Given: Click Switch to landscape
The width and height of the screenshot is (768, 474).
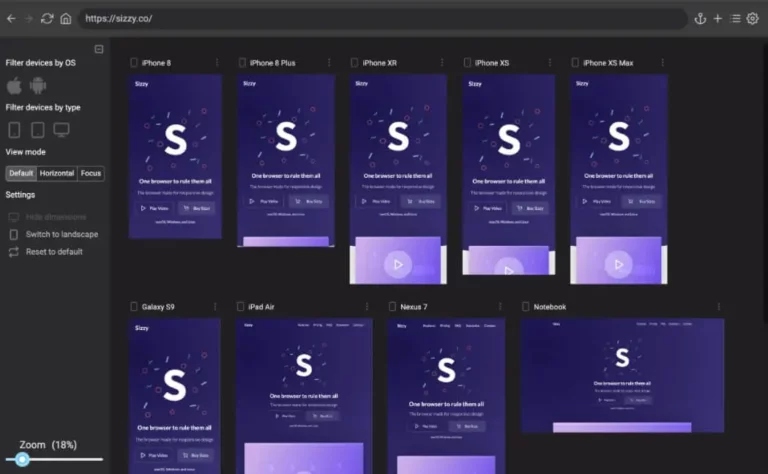Looking at the screenshot, I should click(x=53, y=235).
